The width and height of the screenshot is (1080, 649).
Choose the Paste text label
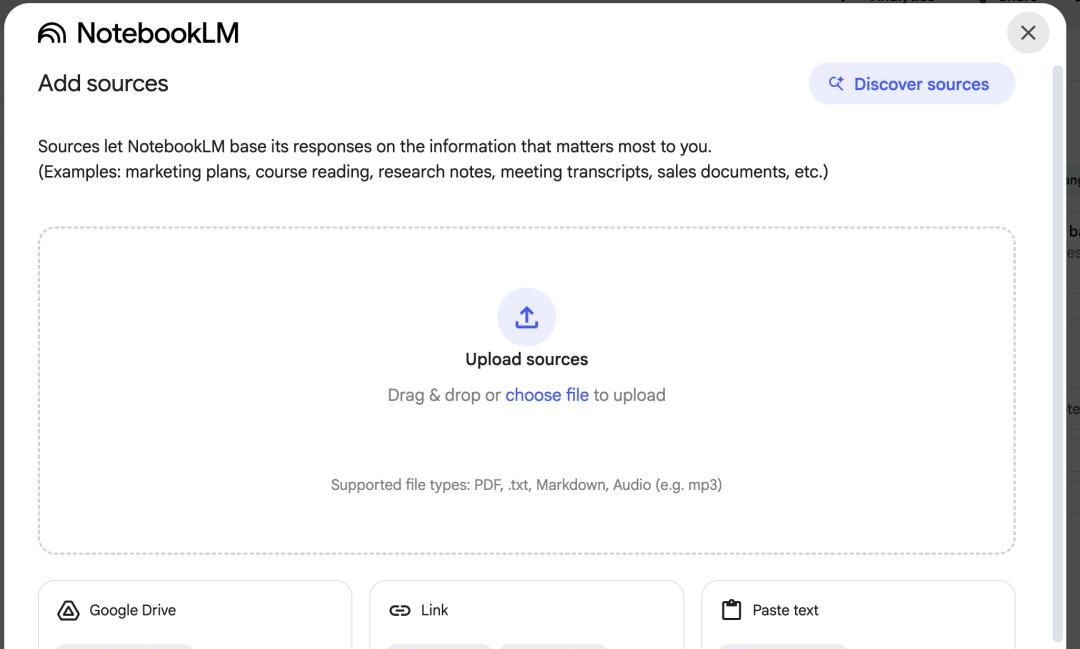[x=785, y=610]
